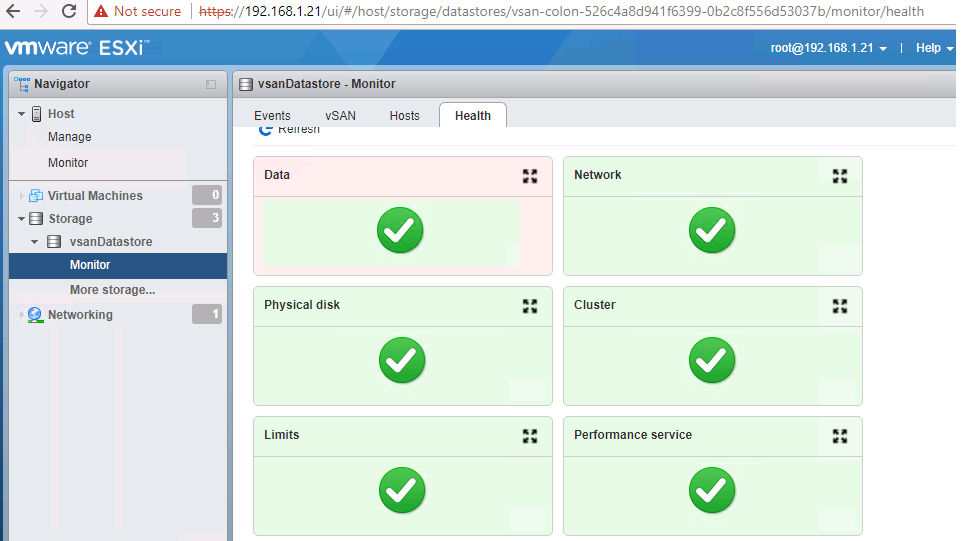Click the Network green checkmark status
The width and height of the screenshot is (962, 541).
point(712,230)
